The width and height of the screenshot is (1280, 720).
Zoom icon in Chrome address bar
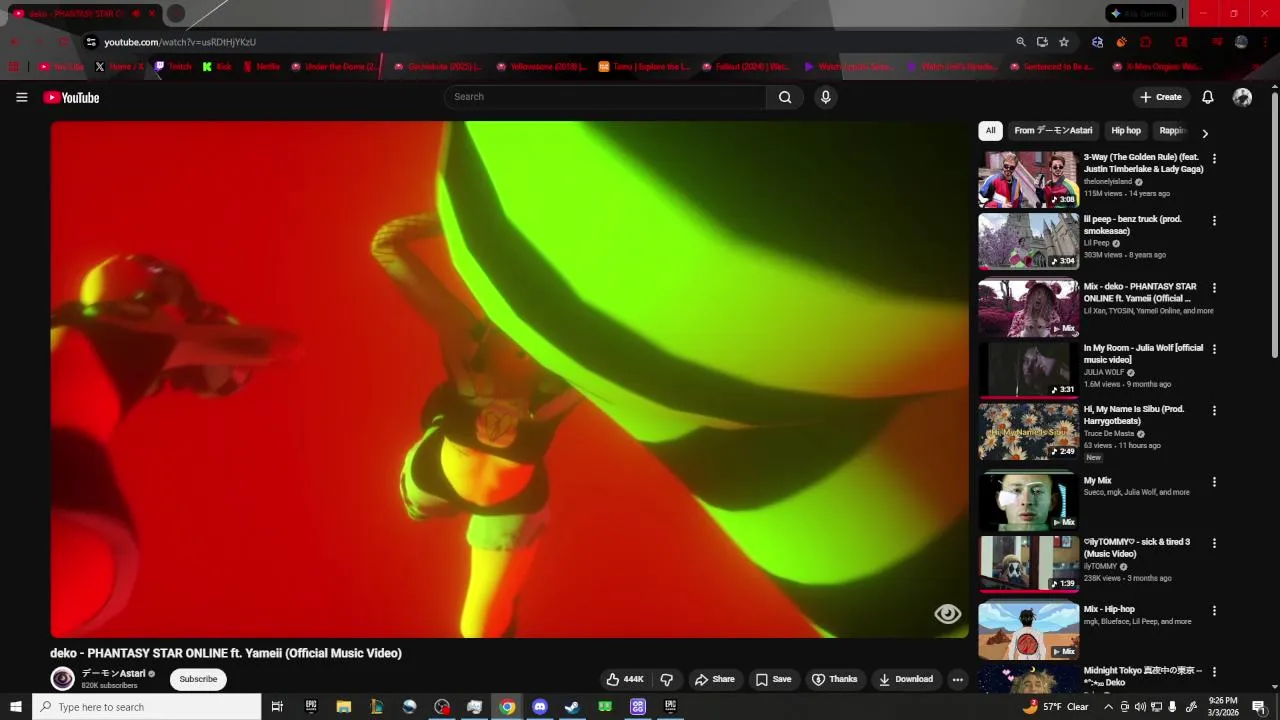[x=1021, y=42]
